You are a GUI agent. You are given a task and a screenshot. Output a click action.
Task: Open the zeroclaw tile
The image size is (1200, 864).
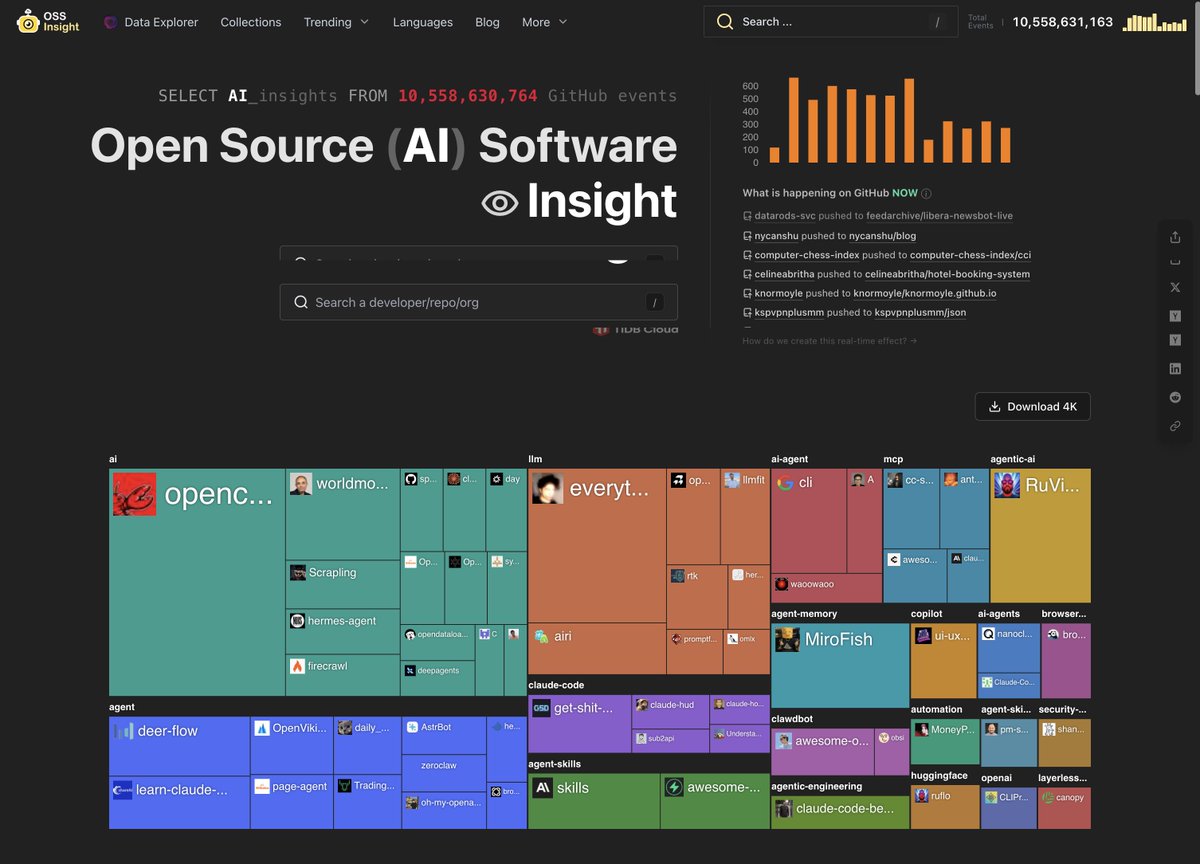click(x=444, y=773)
